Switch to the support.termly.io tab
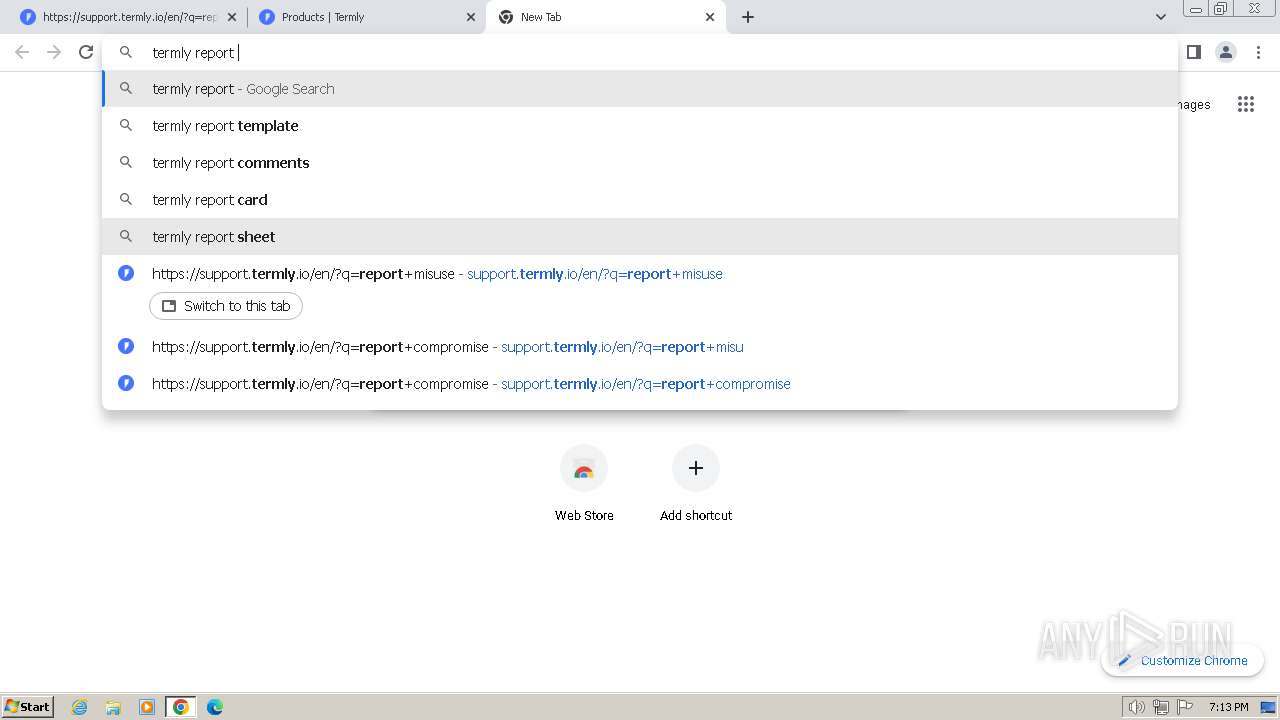1280x720 pixels. (129, 17)
